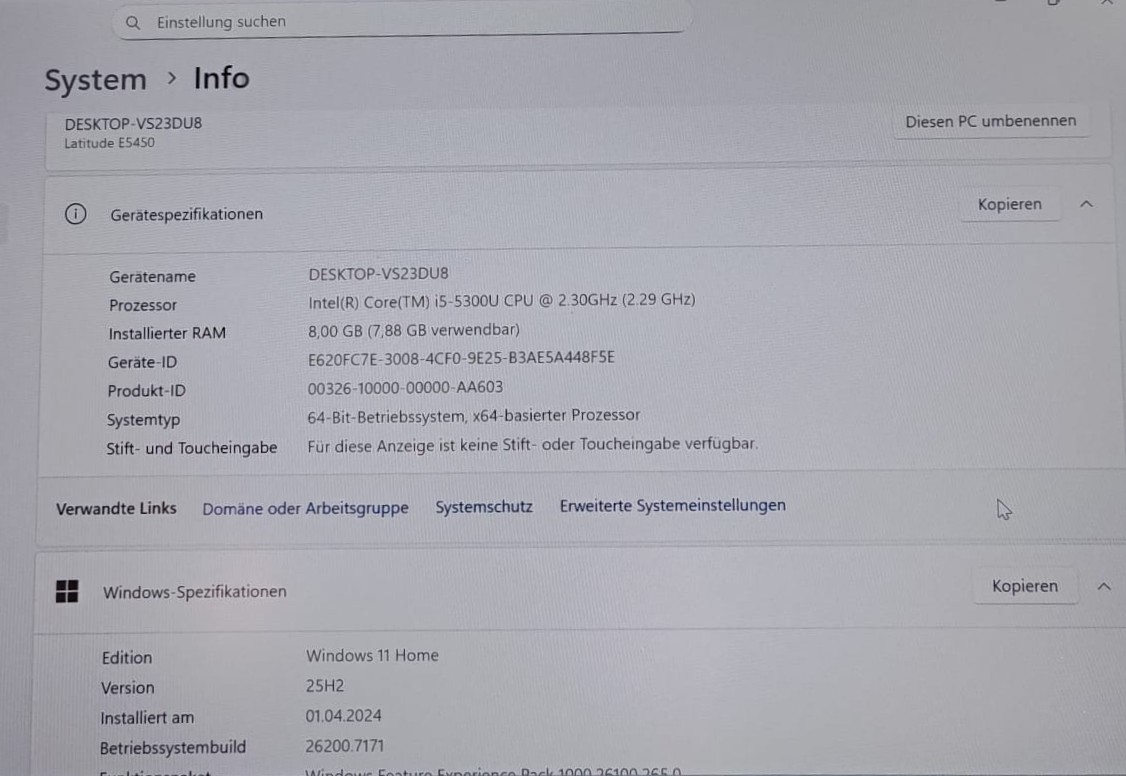The height and width of the screenshot is (776, 1126).
Task: Copy the Windows-Spezifikationen via Kopieren
Action: [1025, 586]
